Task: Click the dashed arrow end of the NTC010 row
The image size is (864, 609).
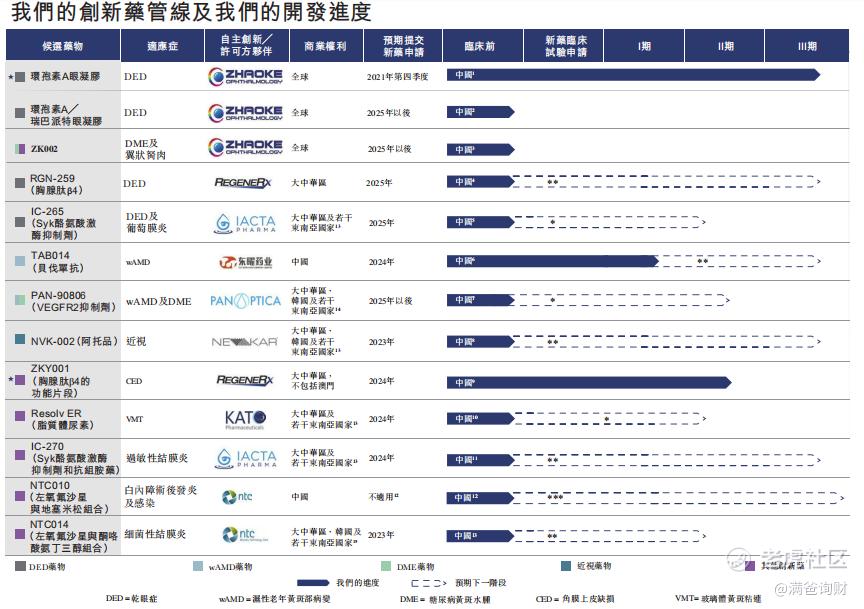Action: pyautogui.click(x=840, y=498)
